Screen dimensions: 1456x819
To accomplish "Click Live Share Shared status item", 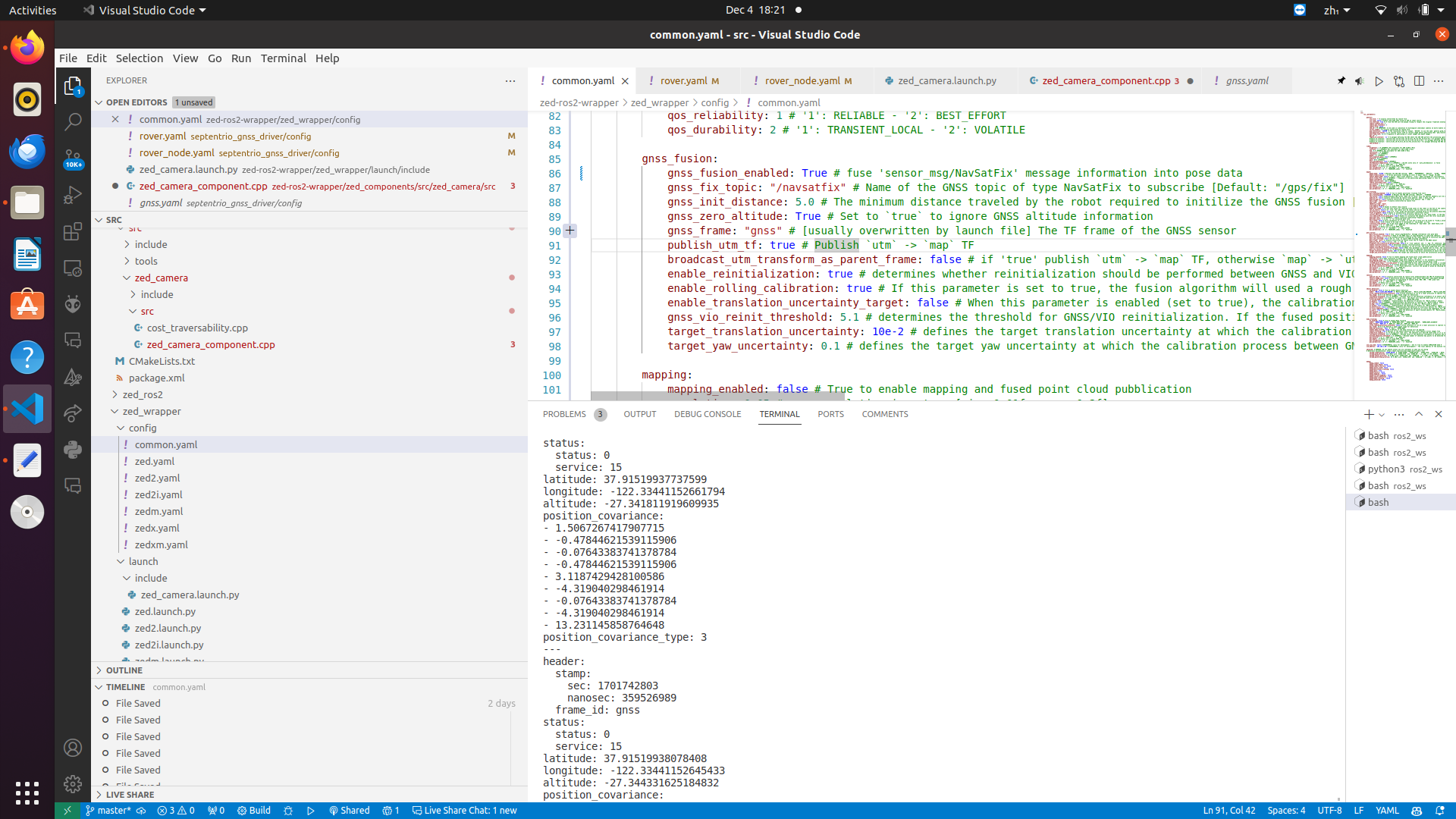I will [x=350, y=811].
